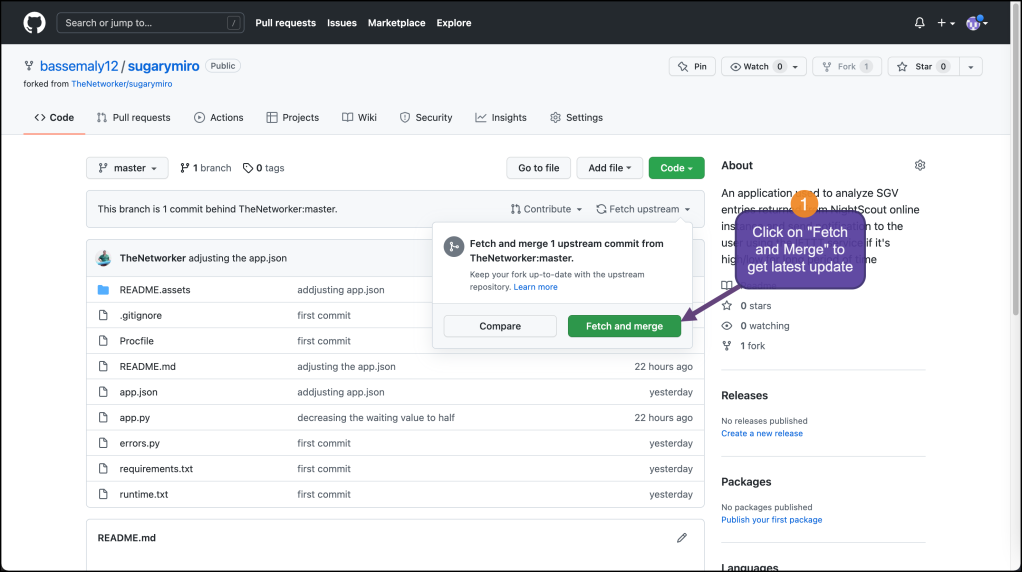1022x572 pixels.
Task: Expand the Star lists dropdown arrow
Action: pyautogui.click(x=971, y=66)
